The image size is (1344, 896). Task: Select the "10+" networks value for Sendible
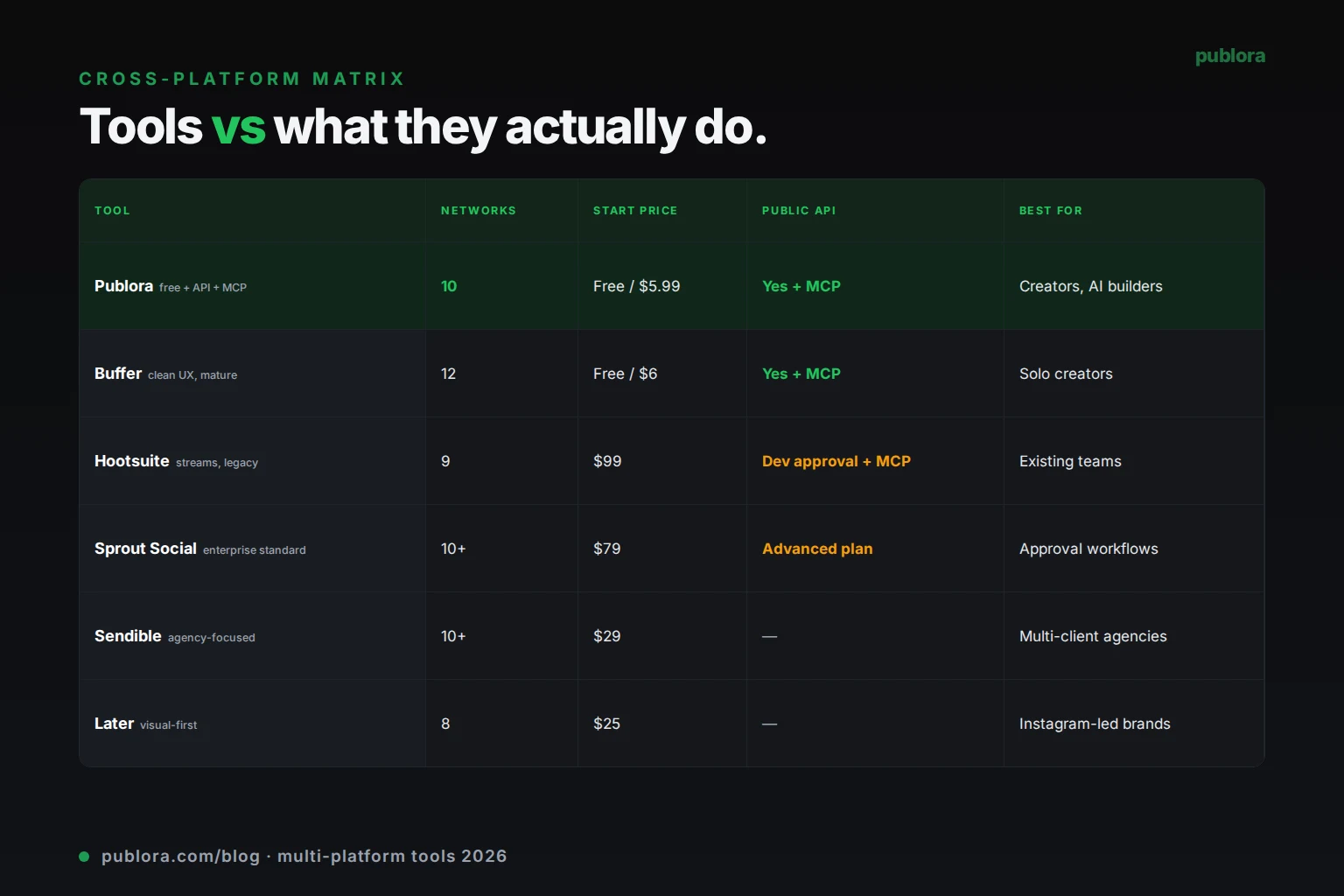453,636
